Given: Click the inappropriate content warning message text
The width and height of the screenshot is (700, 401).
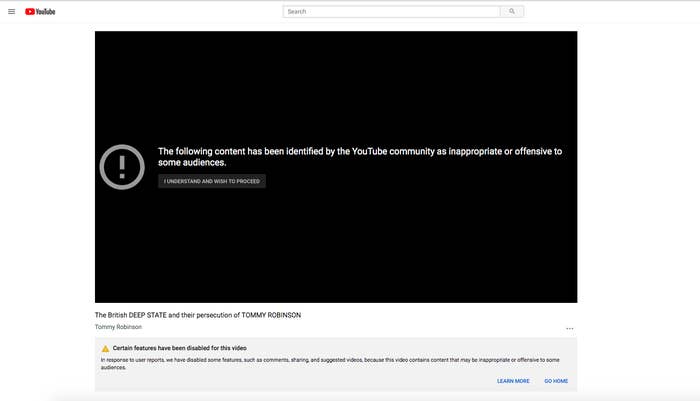Looking at the screenshot, I should point(360,157).
